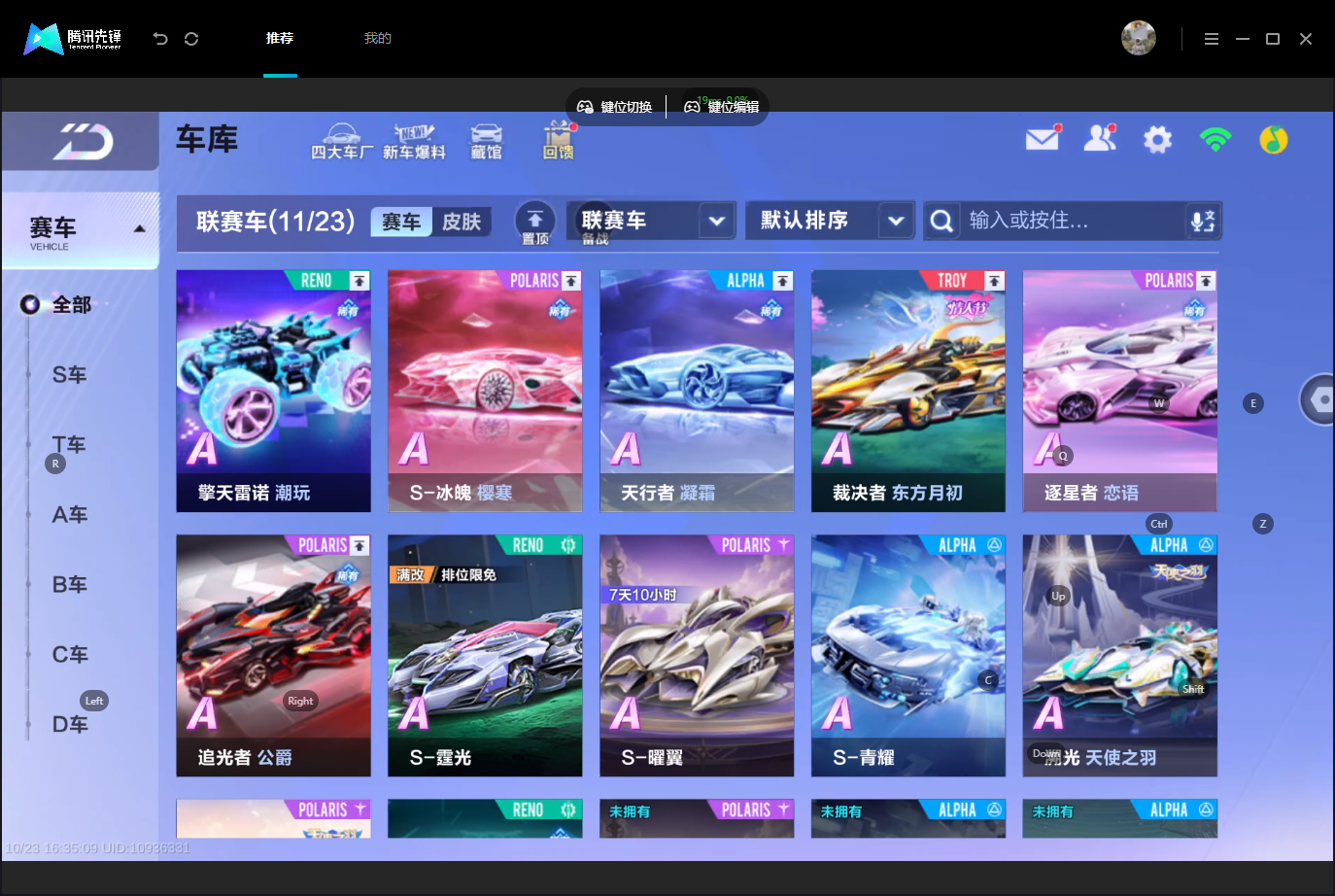Switch to the 推荐 tab
Image resolution: width=1335 pixels, height=896 pixels.
click(x=280, y=38)
